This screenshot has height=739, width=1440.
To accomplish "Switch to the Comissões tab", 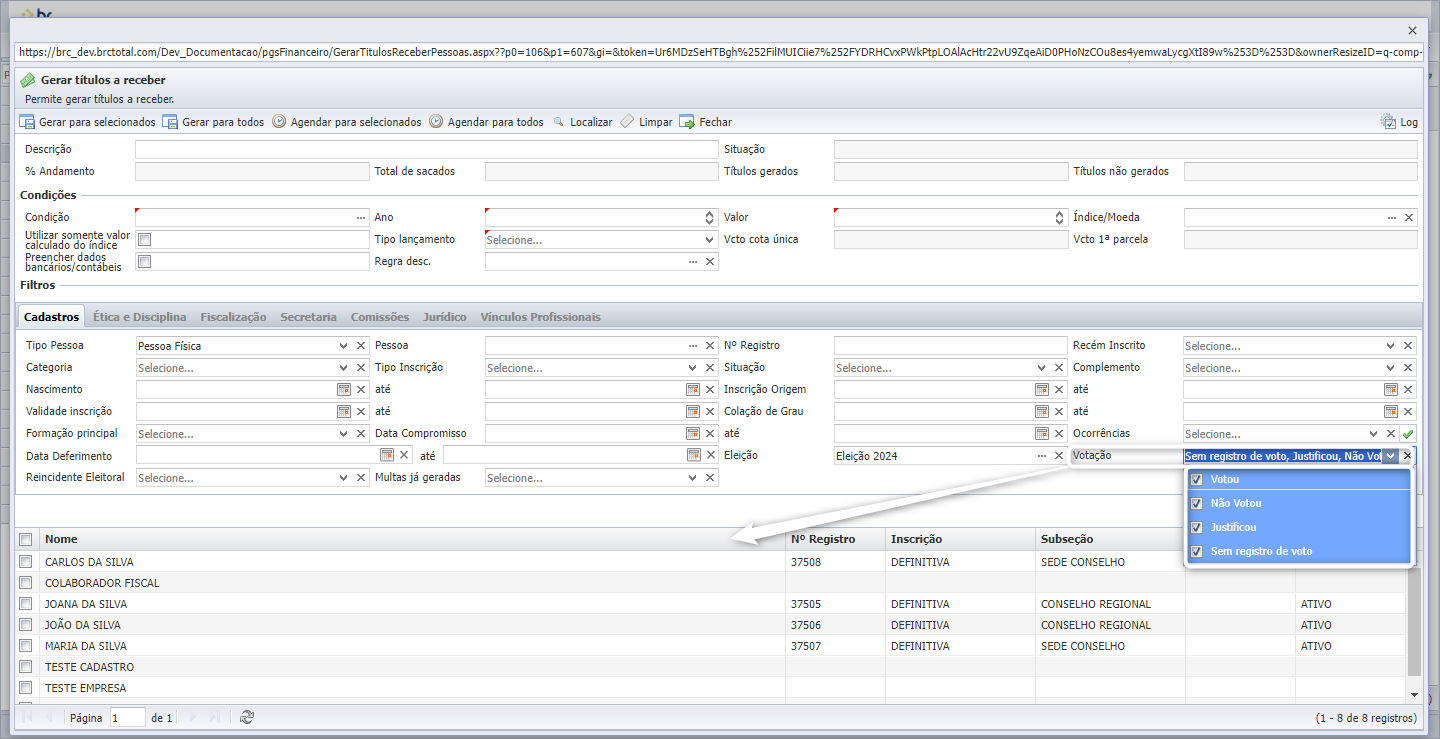I will point(379,316).
